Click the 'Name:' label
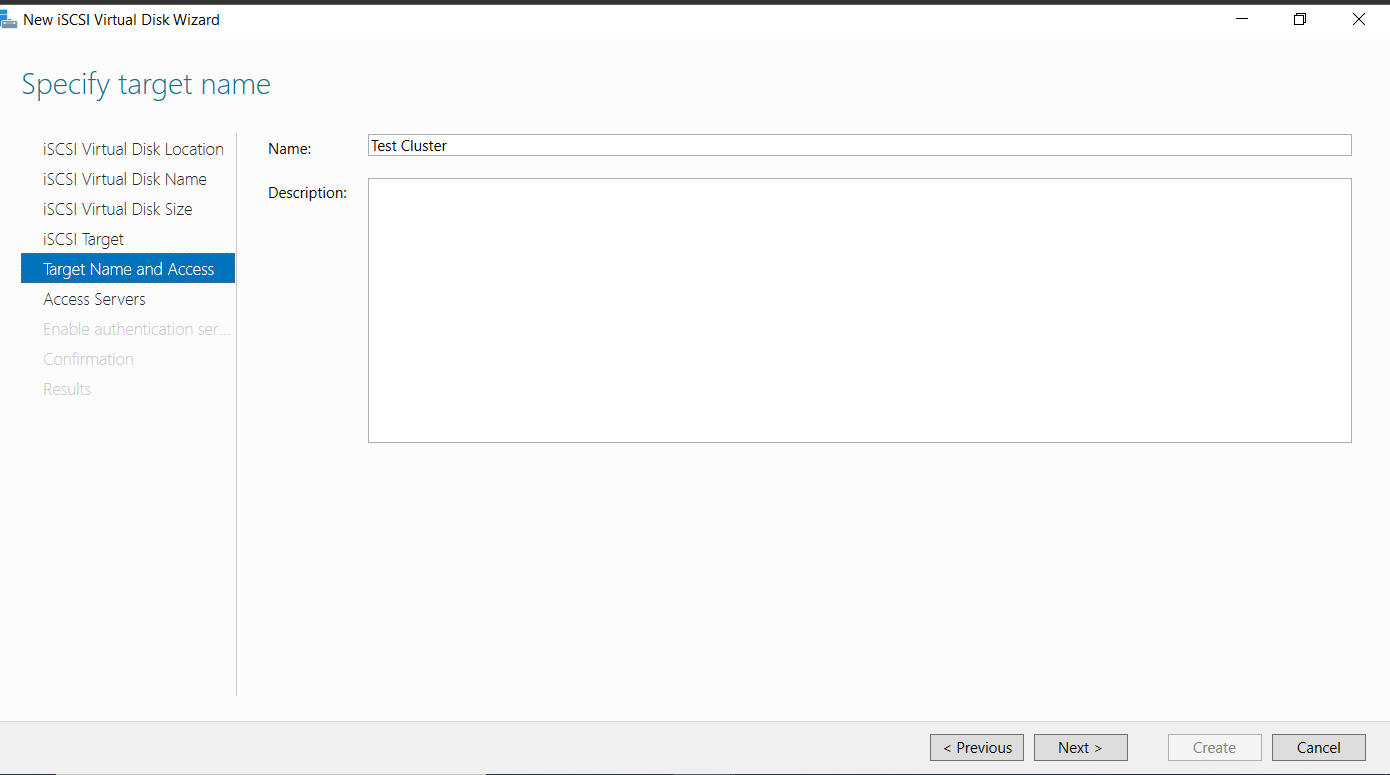The image size is (1390, 775). click(290, 148)
